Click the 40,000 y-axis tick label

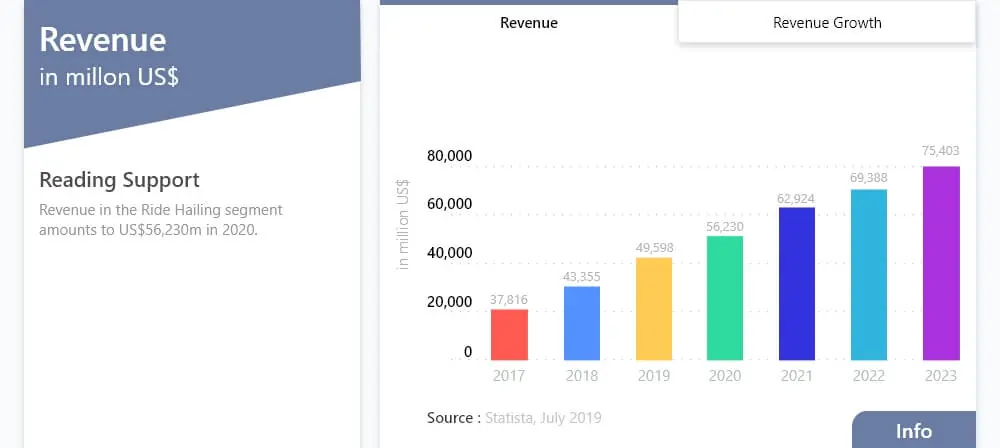[x=450, y=253]
